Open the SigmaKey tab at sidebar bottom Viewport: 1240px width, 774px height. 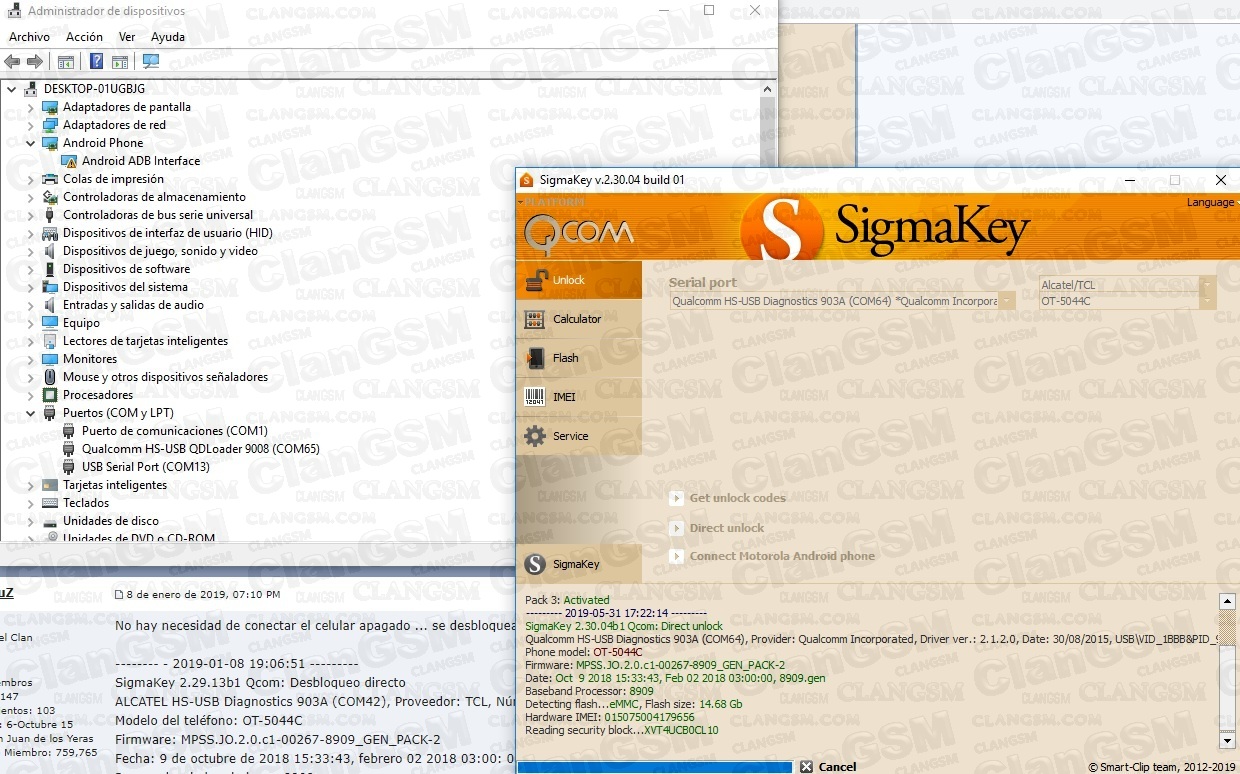pyautogui.click(x=579, y=564)
